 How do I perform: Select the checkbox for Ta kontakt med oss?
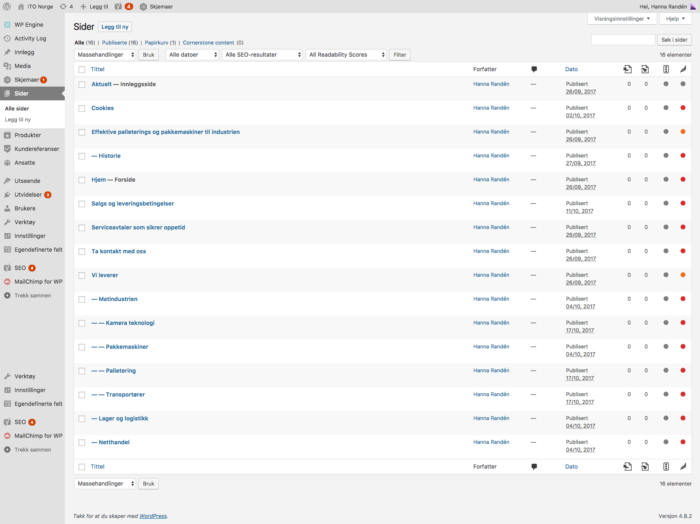pos(82,252)
